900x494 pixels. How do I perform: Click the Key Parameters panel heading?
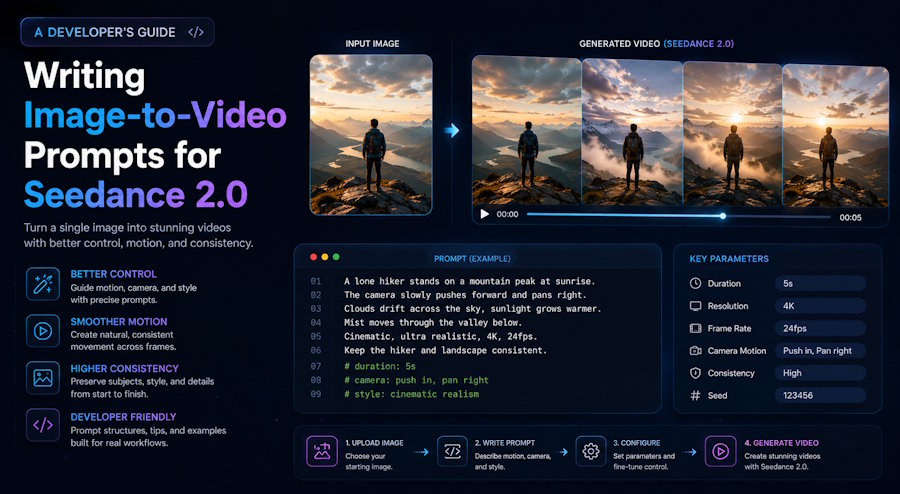pyautogui.click(x=729, y=259)
